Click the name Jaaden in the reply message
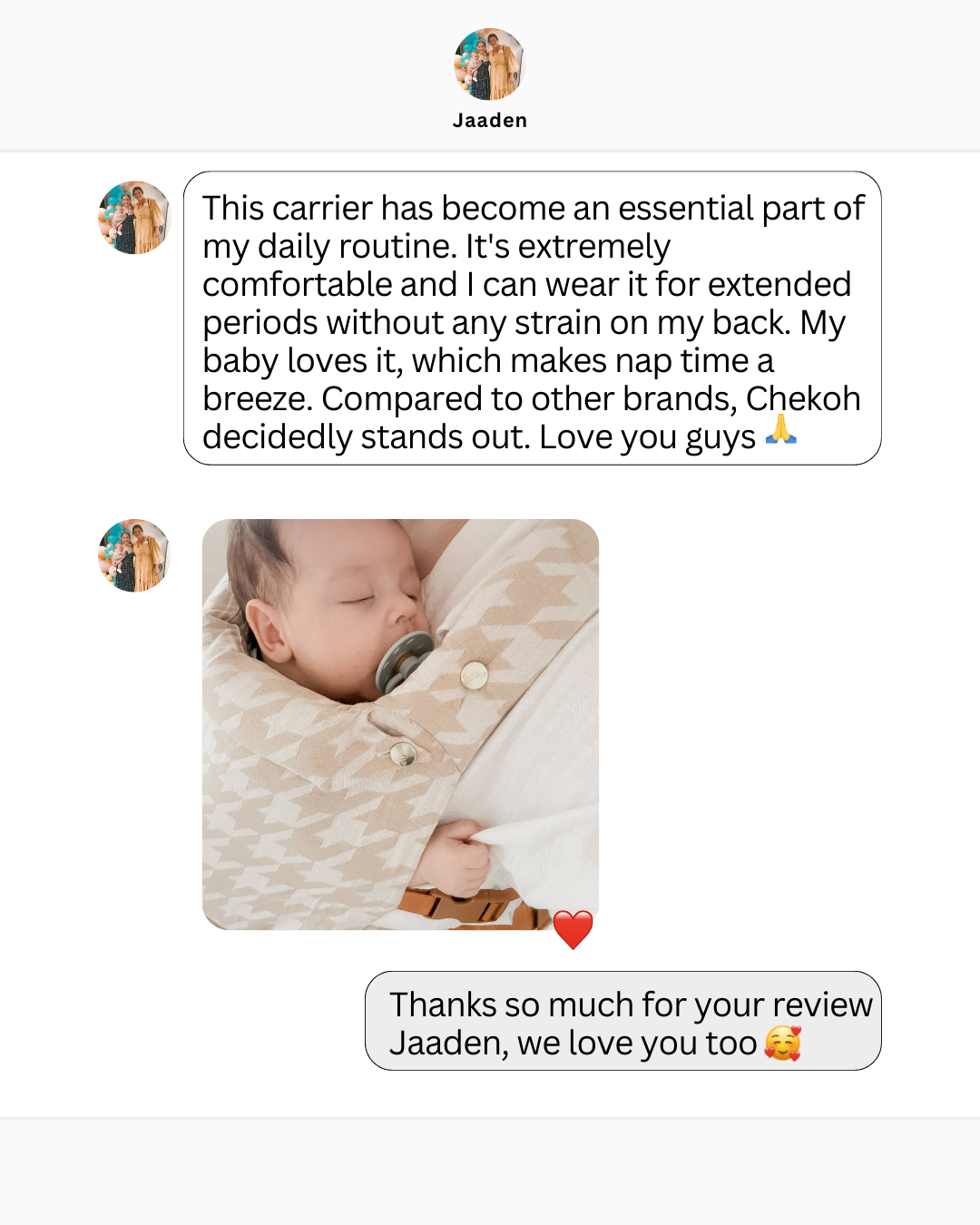The width and height of the screenshot is (980, 1225). pyautogui.click(x=448, y=1044)
